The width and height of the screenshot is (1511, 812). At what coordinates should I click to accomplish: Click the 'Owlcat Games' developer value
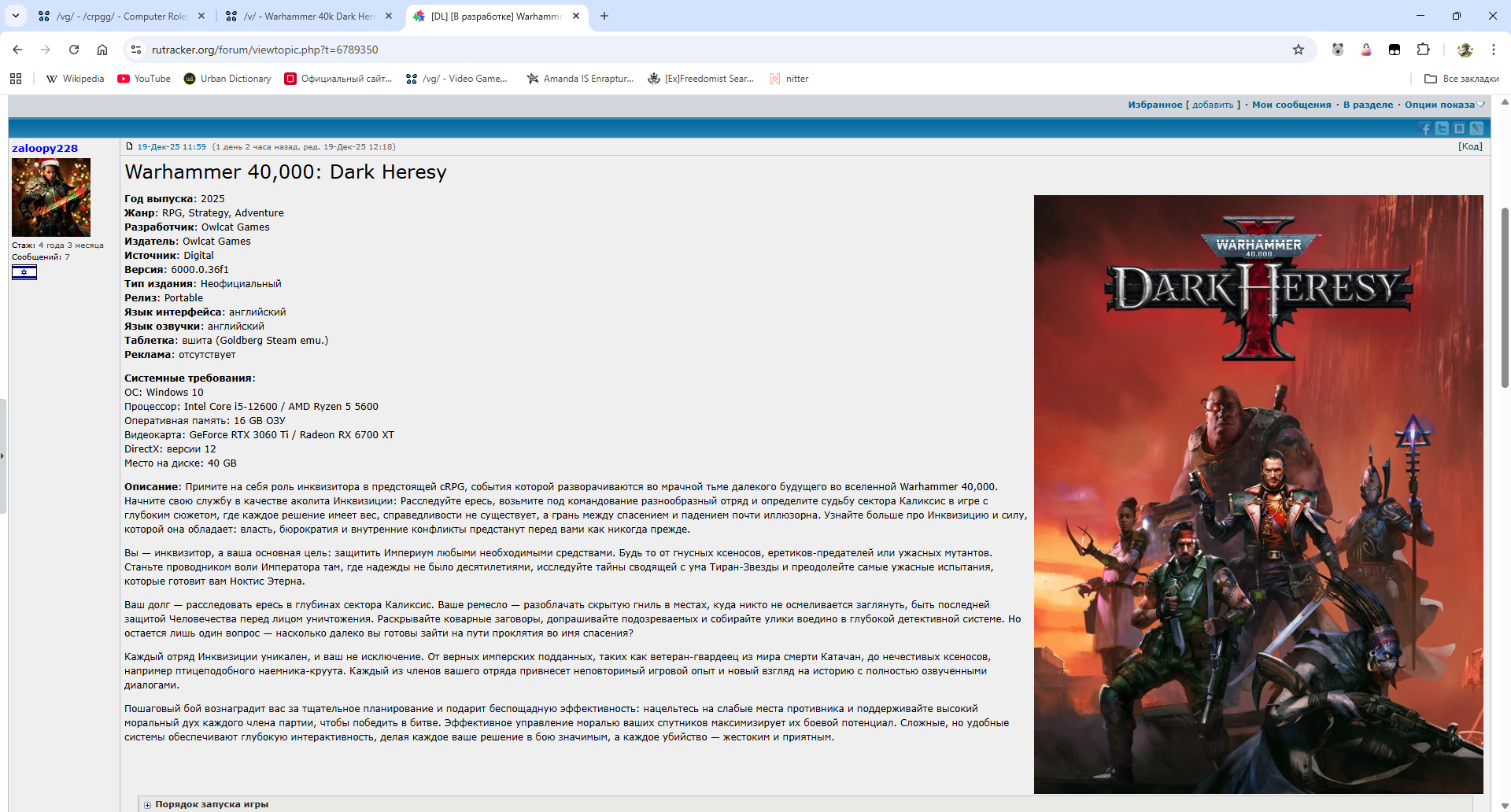click(x=235, y=227)
